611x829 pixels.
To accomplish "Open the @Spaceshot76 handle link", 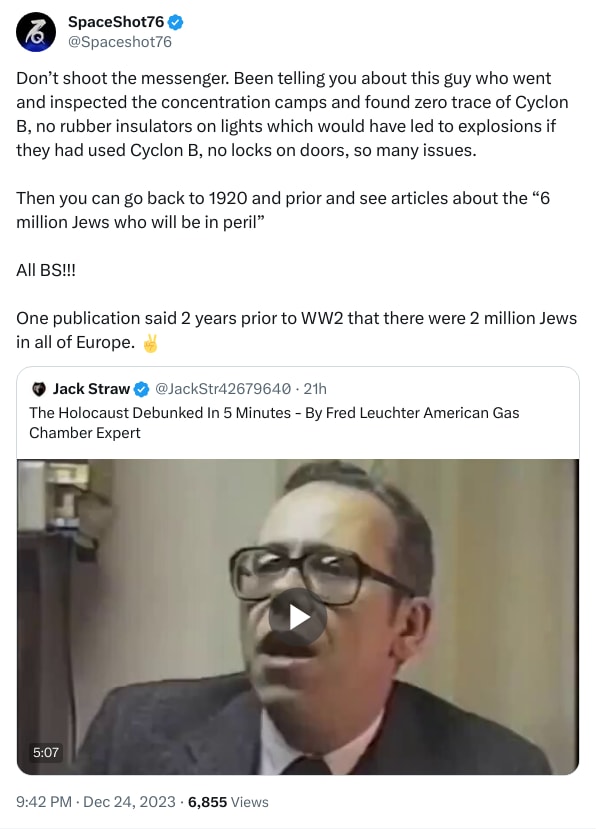I will 120,42.
